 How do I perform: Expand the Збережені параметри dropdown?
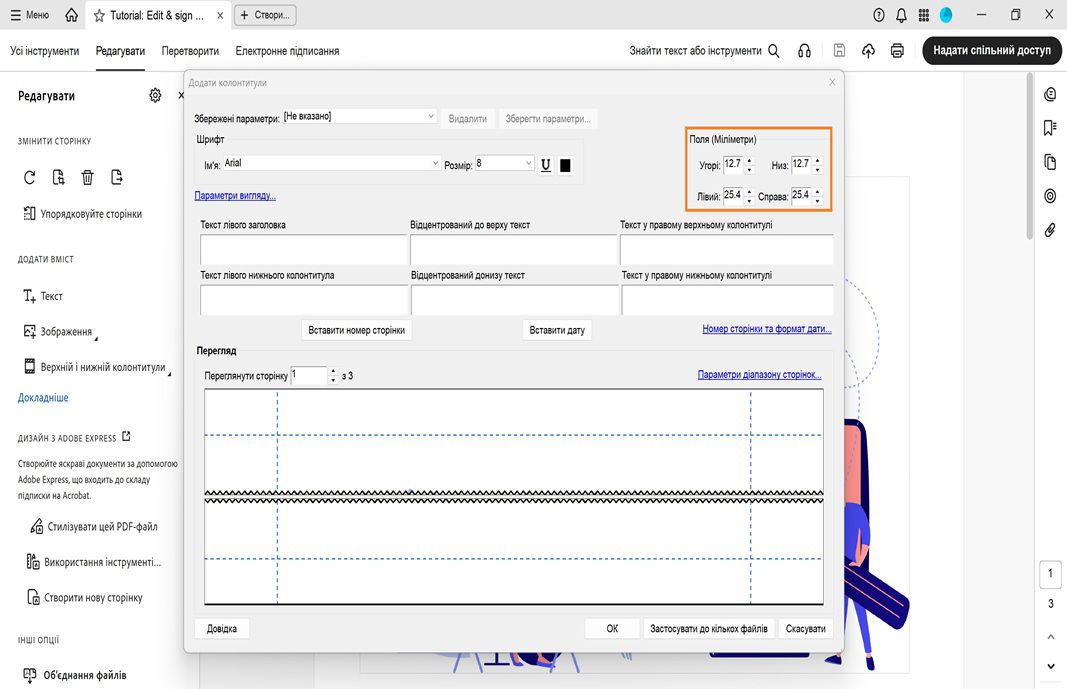(x=431, y=116)
